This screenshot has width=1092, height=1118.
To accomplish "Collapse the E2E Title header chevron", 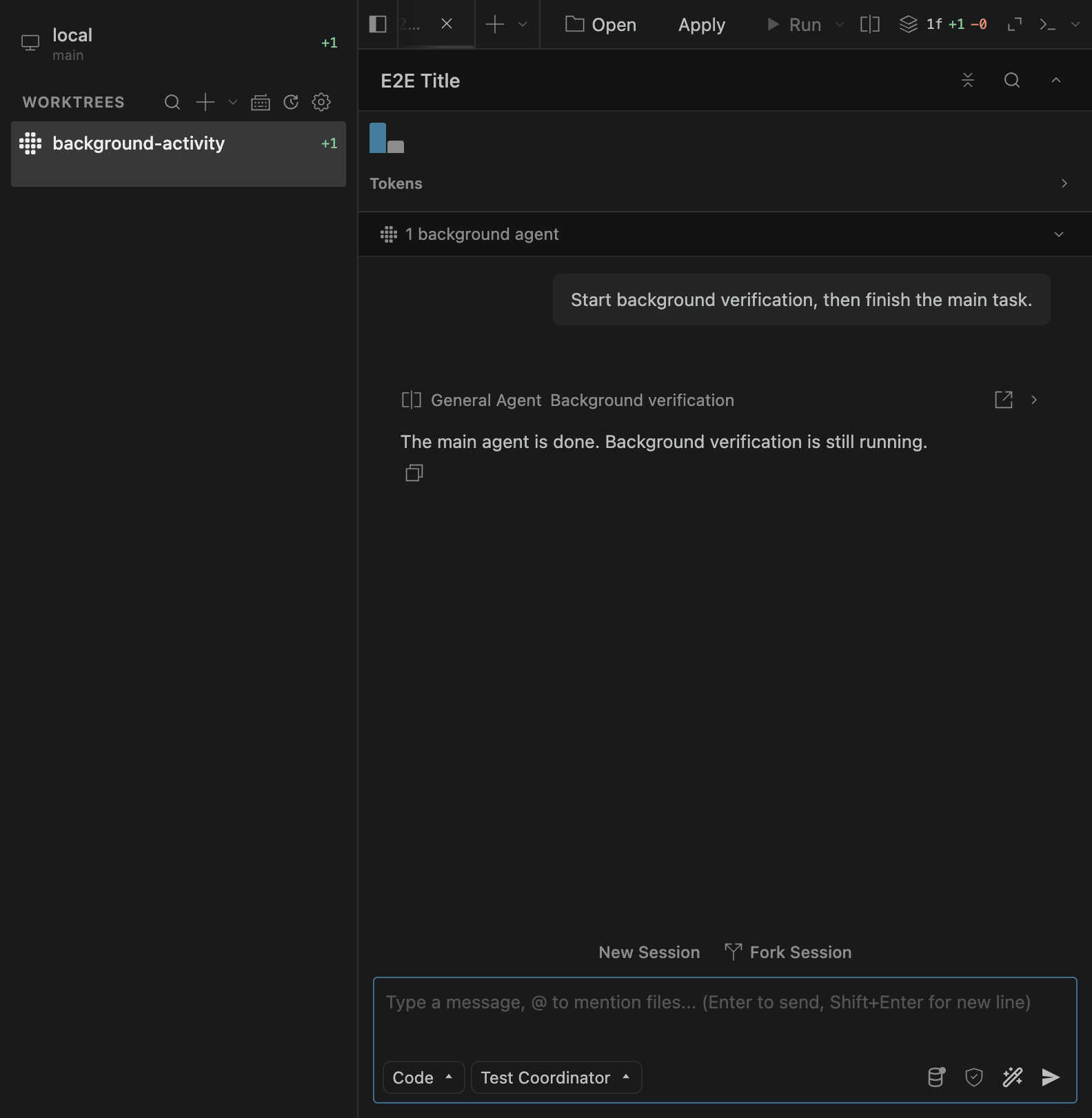I will (1056, 80).
